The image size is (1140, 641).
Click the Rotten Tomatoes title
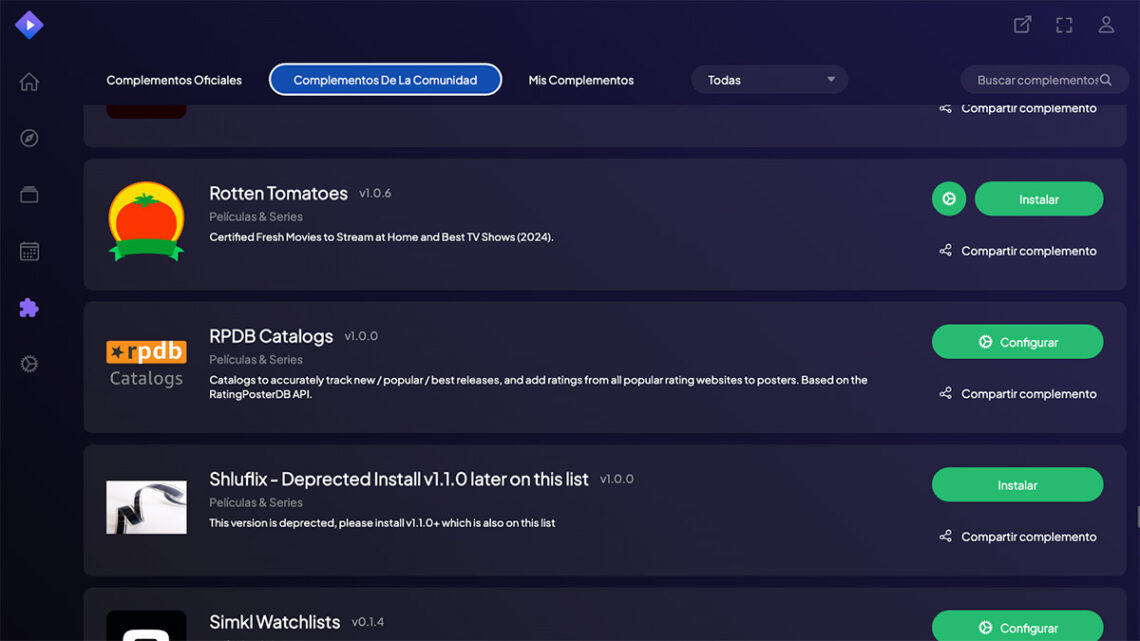coord(278,193)
